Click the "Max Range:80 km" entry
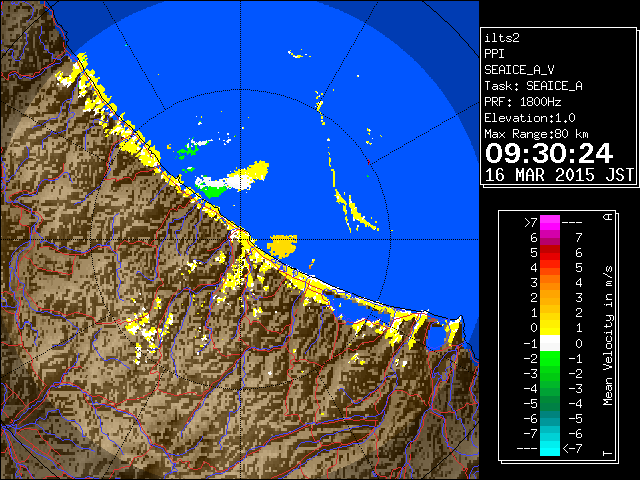 click(x=536, y=134)
